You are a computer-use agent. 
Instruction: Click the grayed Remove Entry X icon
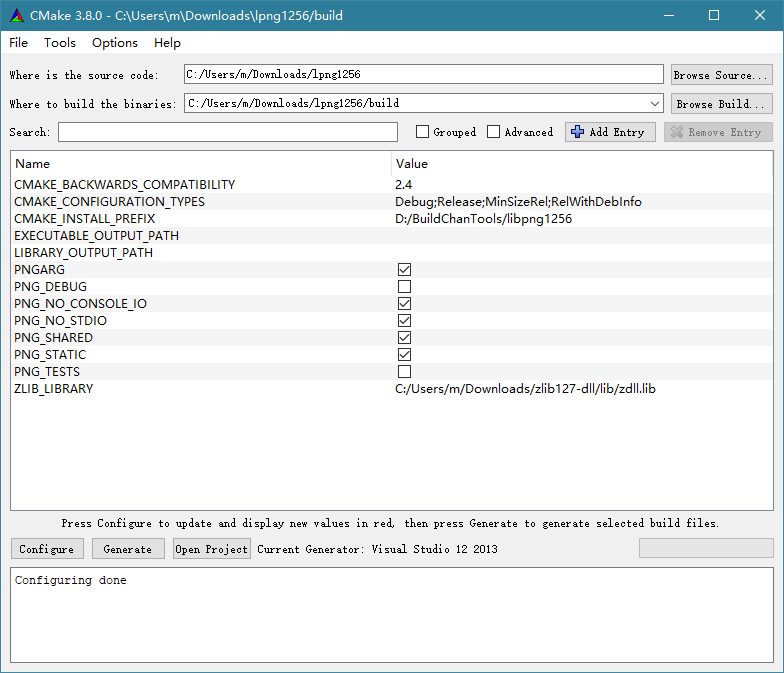coord(677,132)
